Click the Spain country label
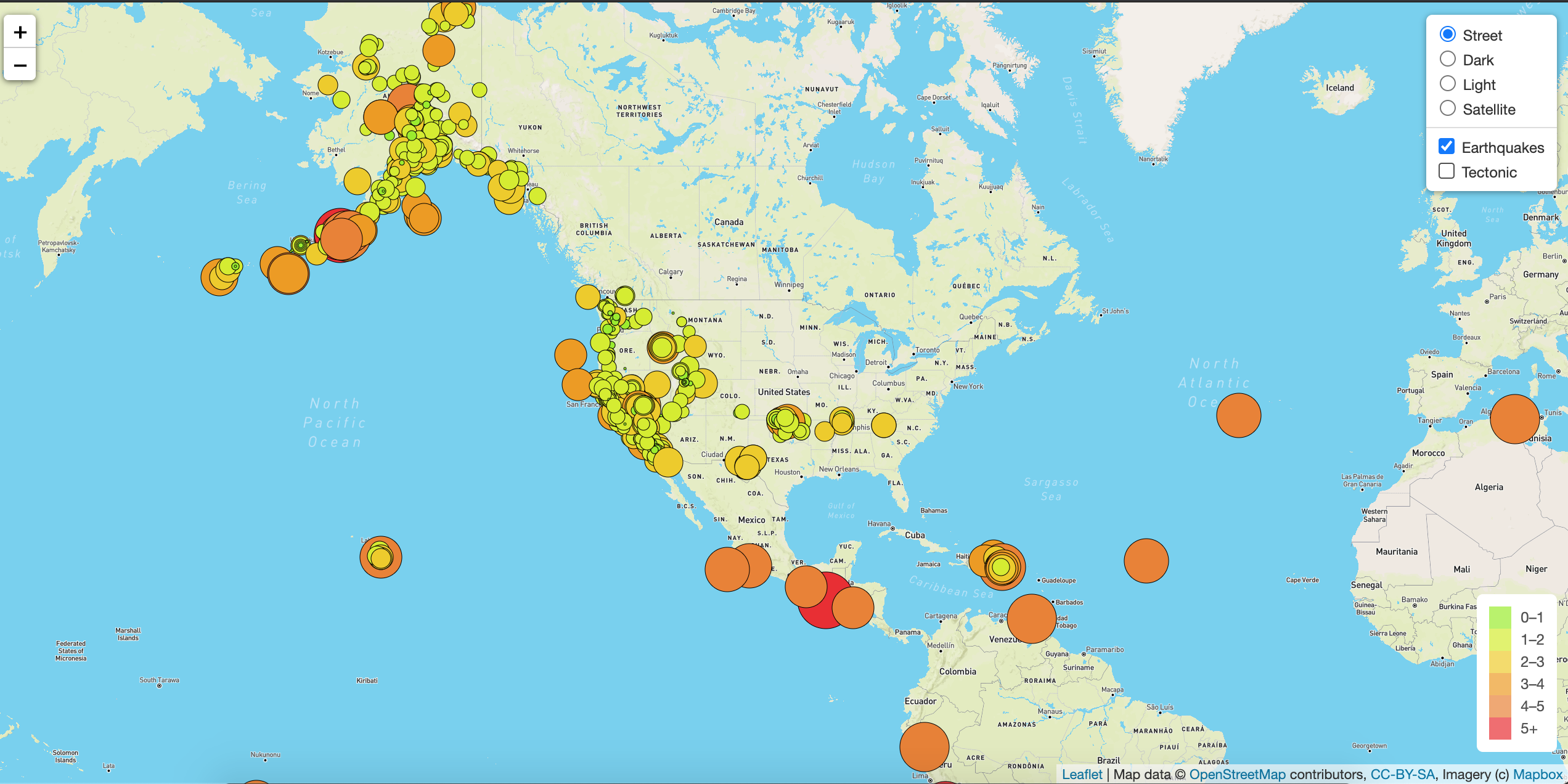Image resolution: width=1568 pixels, height=784 pixels. tap(1442, 375)
